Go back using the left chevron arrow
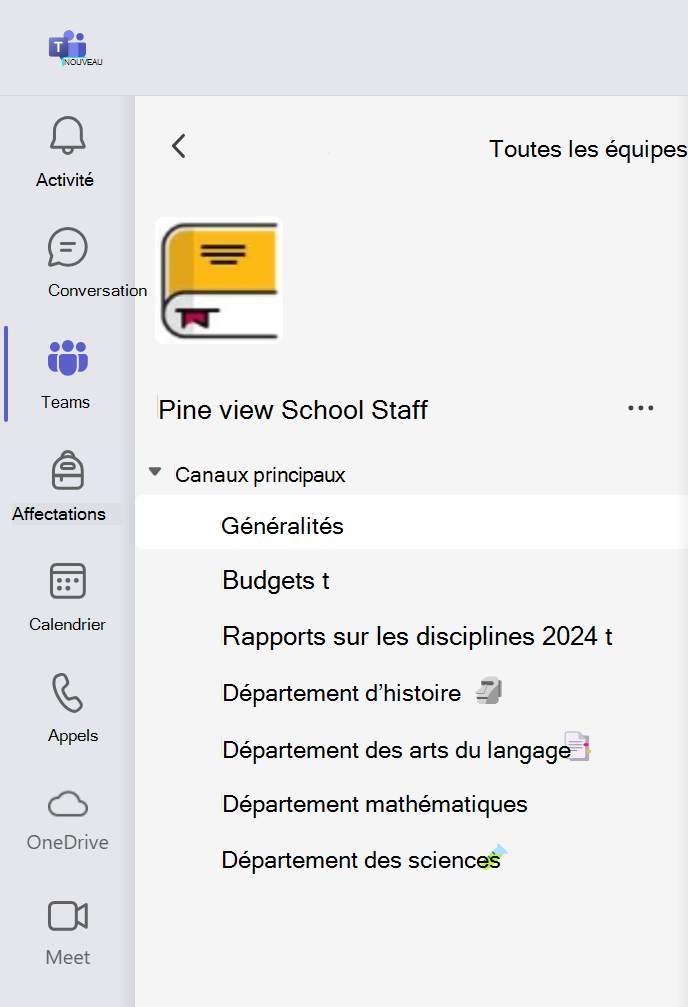The image size is (688, 1007). [x=179, y=146]
